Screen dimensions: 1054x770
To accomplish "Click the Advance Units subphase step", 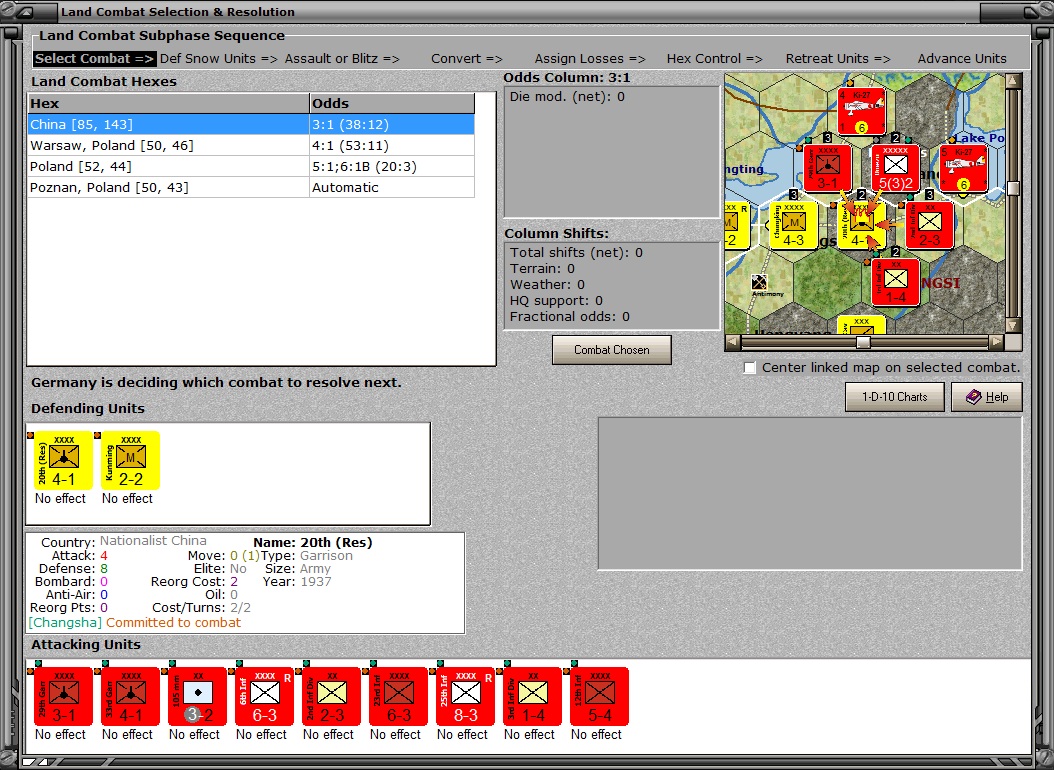I will (962, 58).
